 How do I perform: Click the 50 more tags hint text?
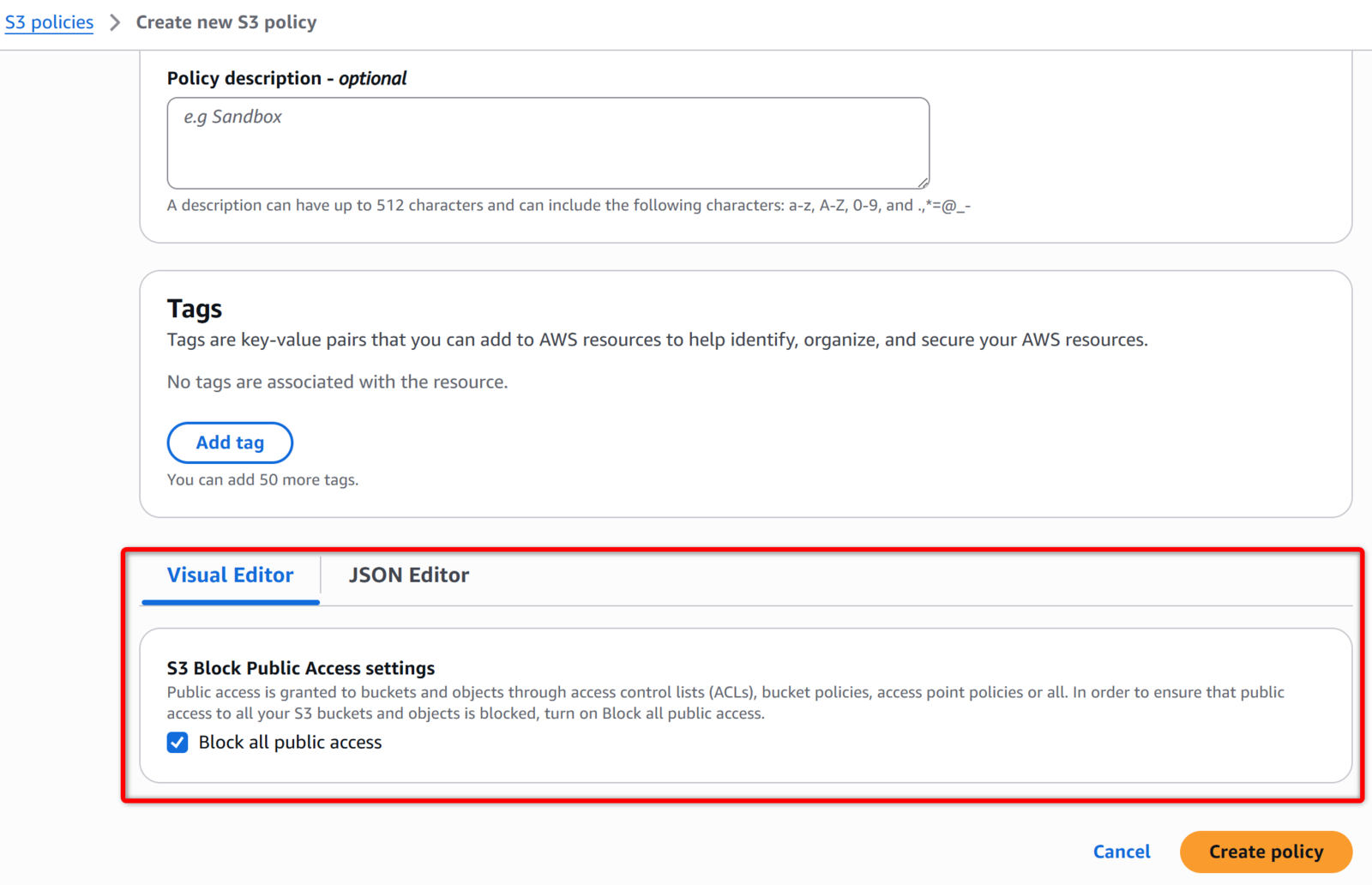(262, 479)
